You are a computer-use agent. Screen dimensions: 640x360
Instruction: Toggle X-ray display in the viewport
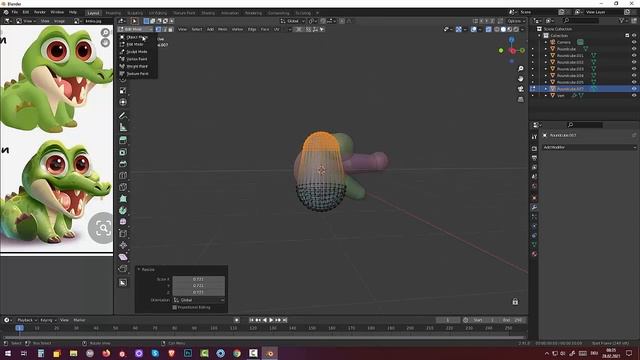coord(489,29)
